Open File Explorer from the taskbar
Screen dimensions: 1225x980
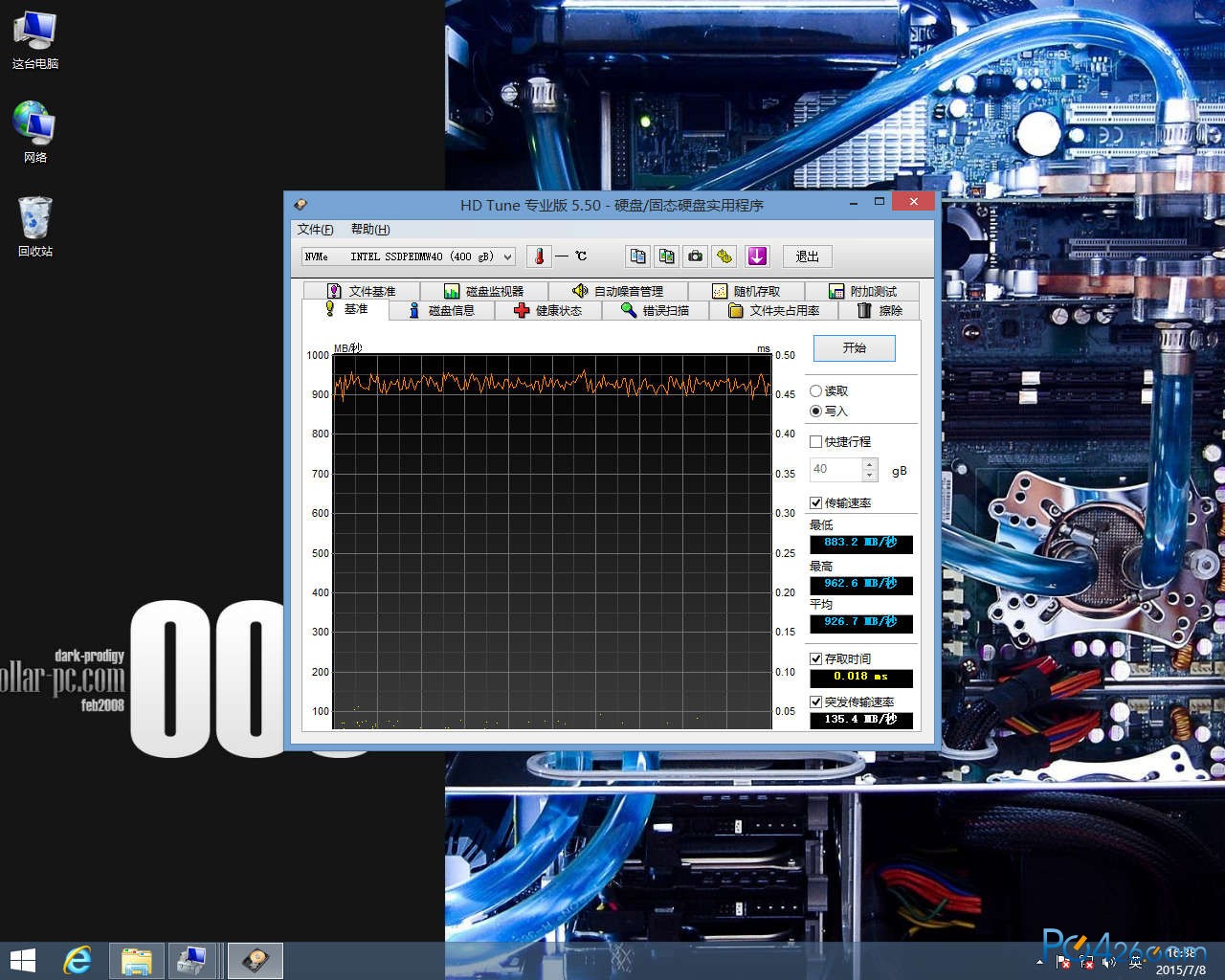point(137,960)
